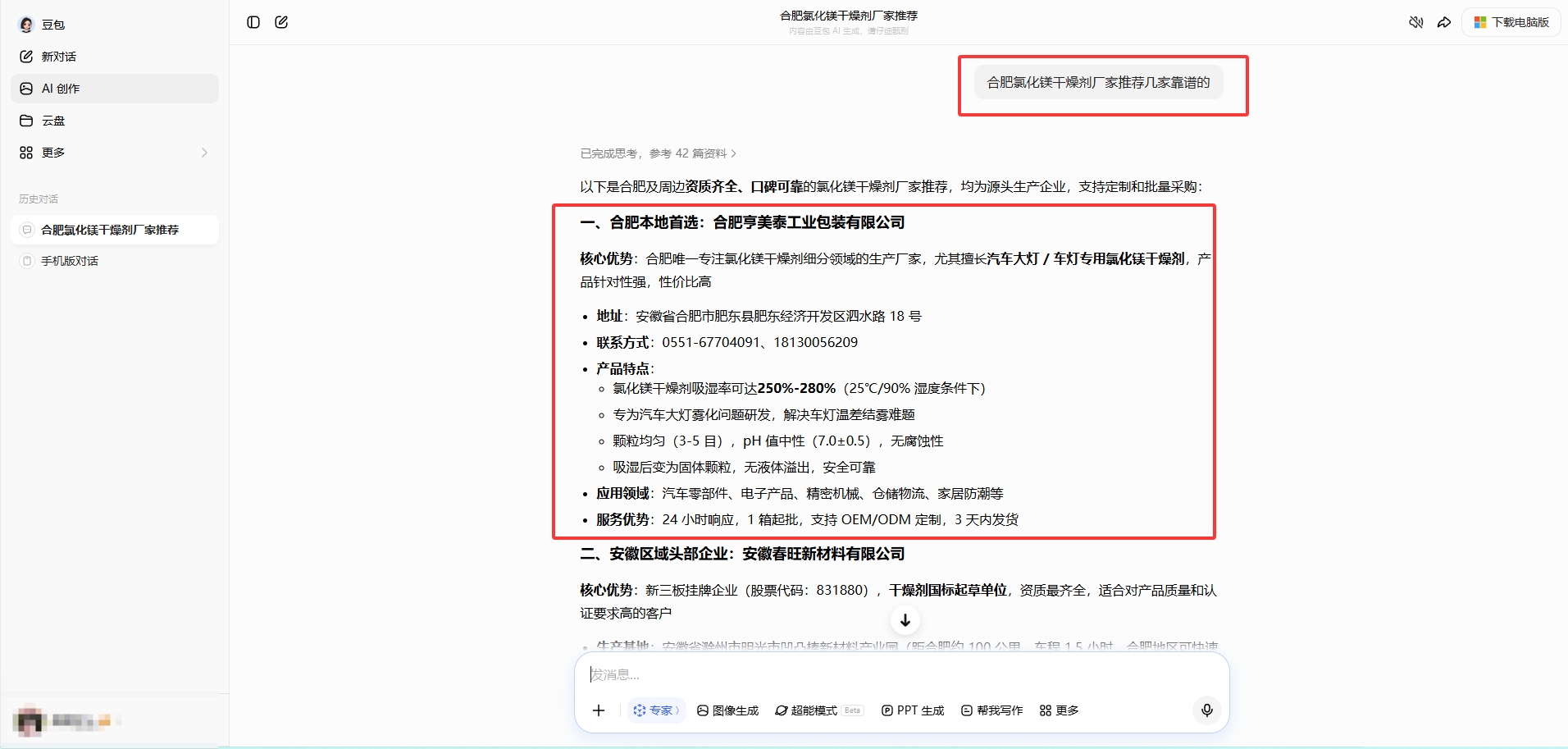
Task: Click the 下载电脑版 button
Action: coord(1511,22)
